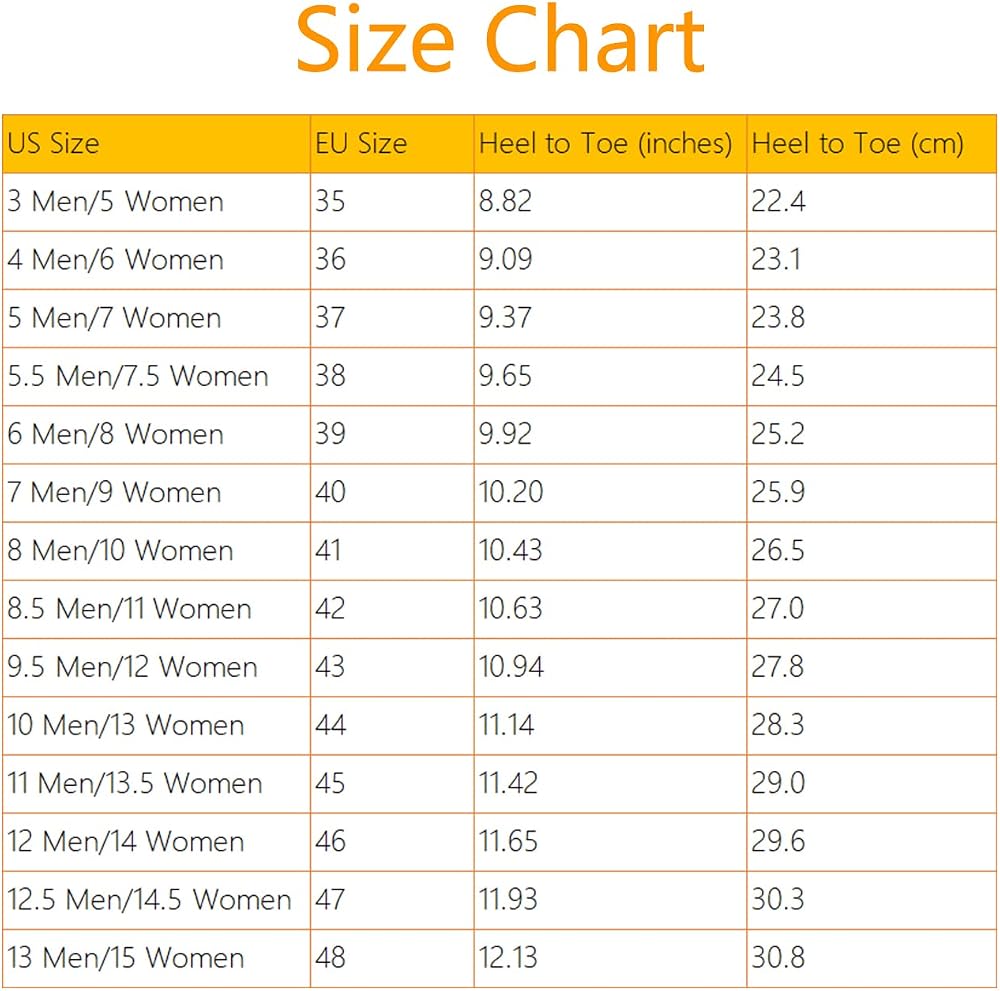
Task: Click the 24.5 cm cell
Action: pos(871,376)
